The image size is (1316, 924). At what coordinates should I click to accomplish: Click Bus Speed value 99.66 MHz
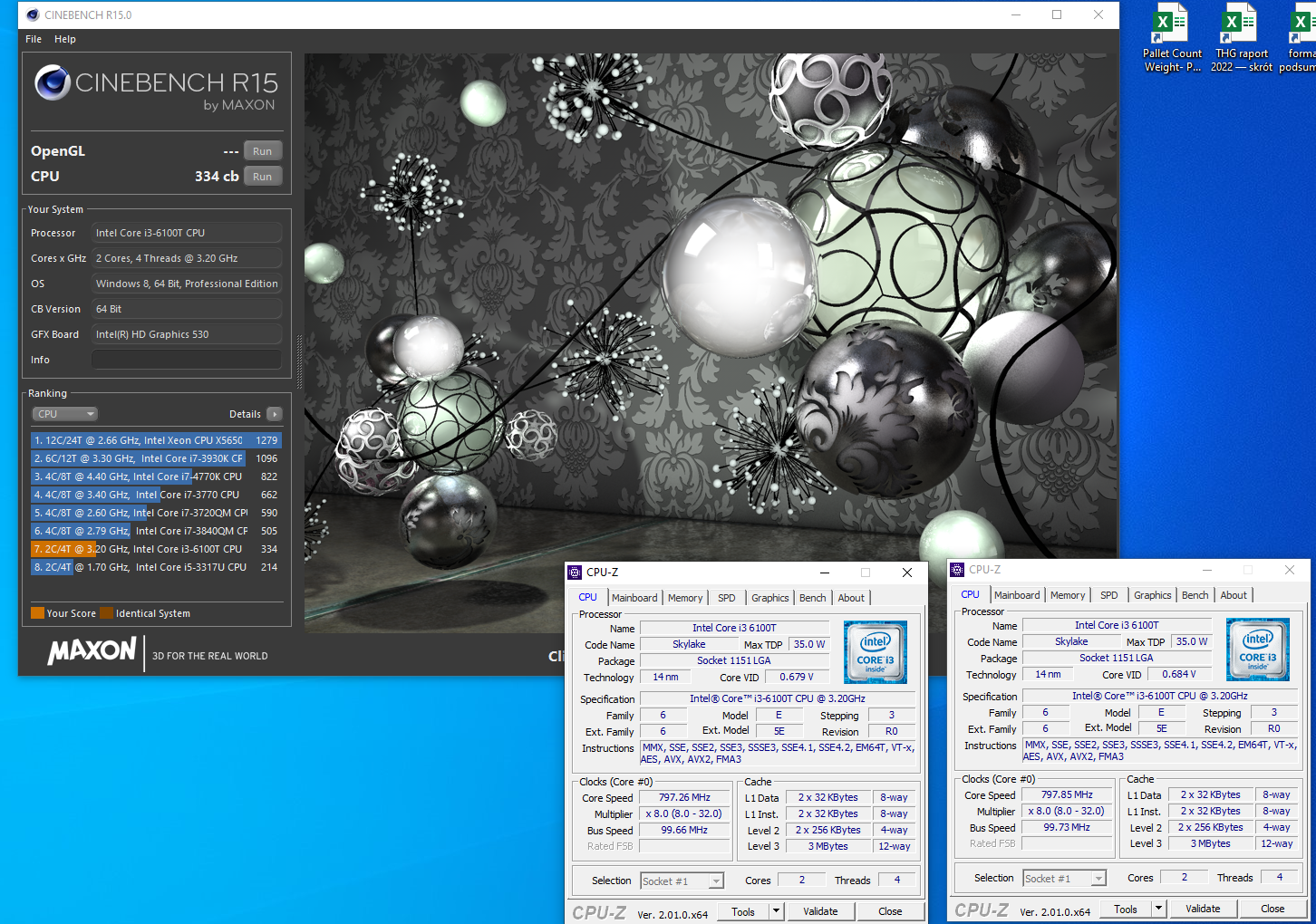coord(684,830)
